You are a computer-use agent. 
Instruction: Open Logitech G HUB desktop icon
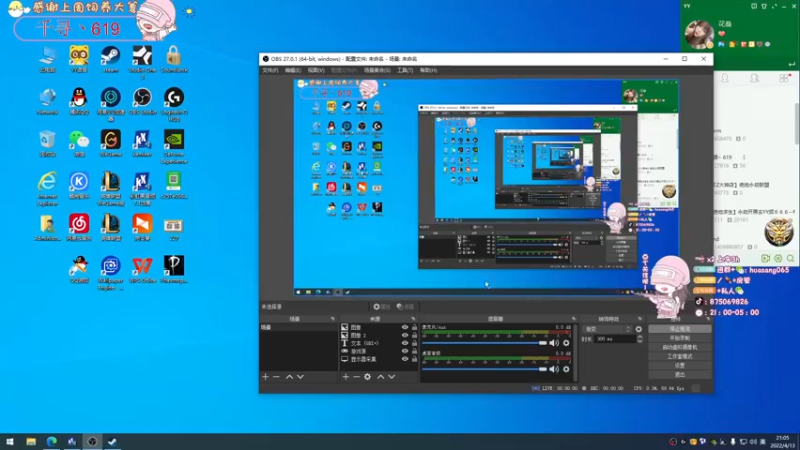(x=174, y=104)
